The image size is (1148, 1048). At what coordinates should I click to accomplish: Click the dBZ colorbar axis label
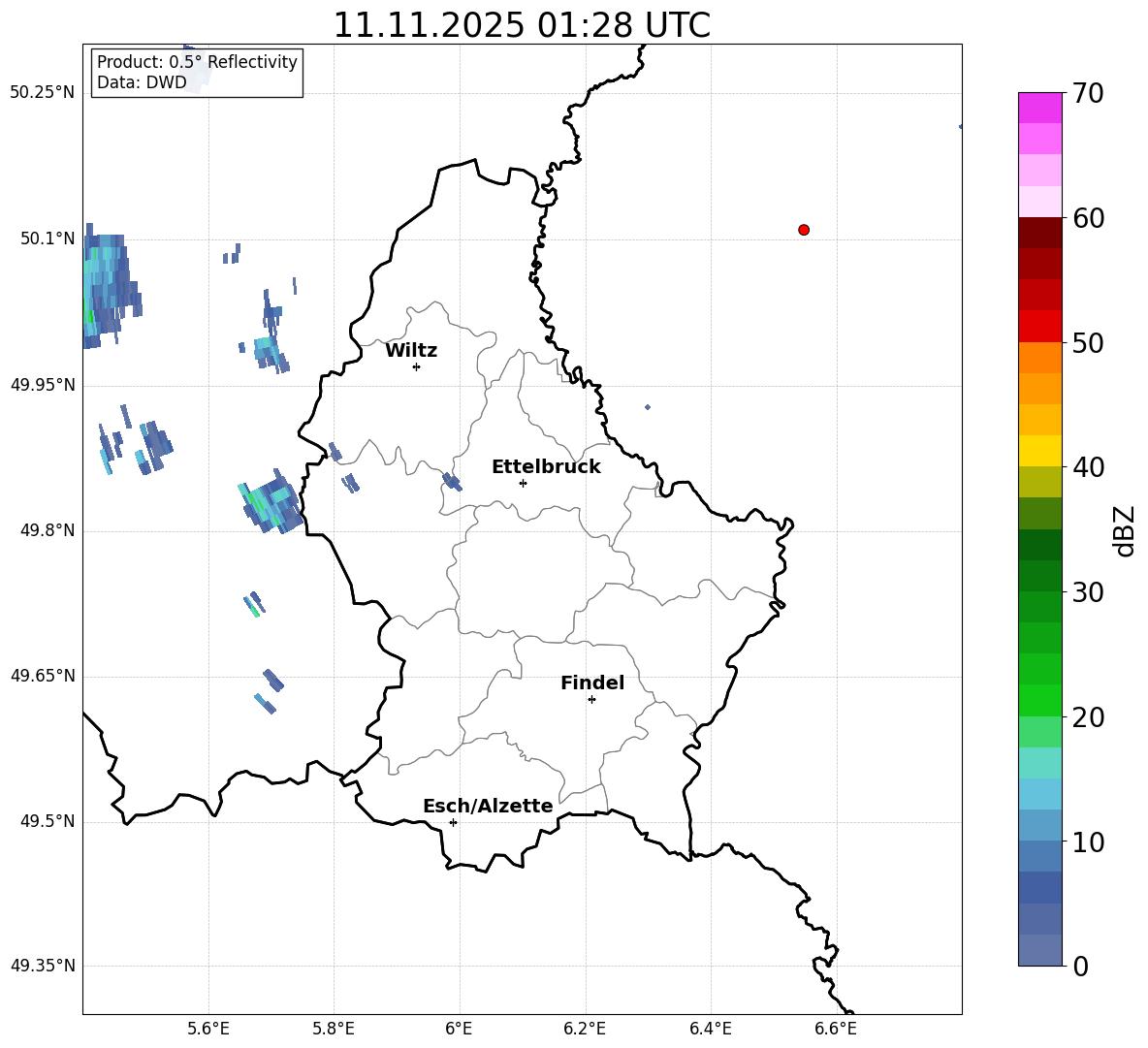point(1125,530)
